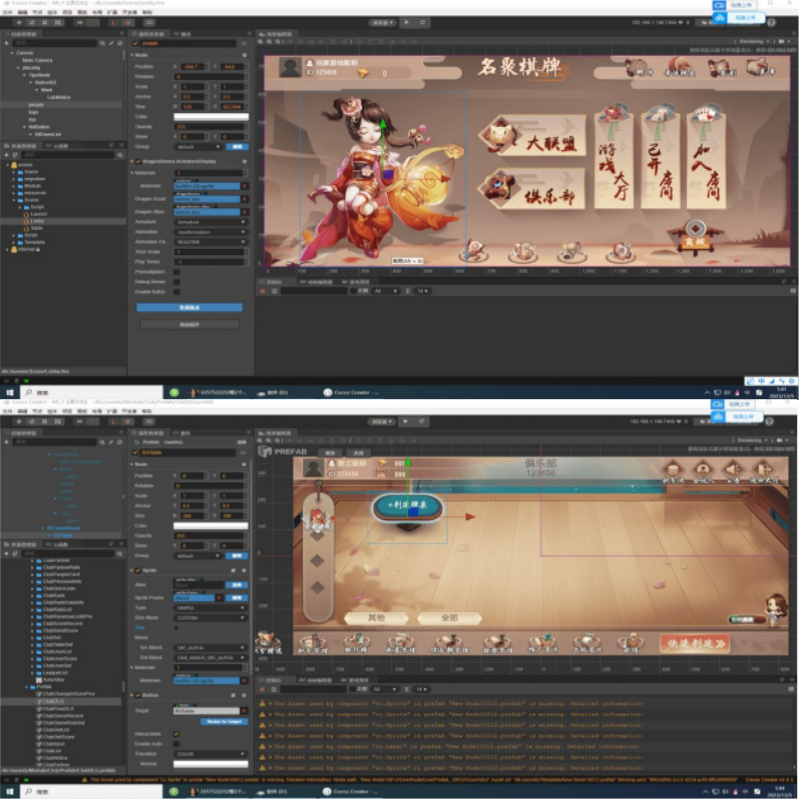Click Cocos Creator taskbar item below Lobby window
Screen dimensions: 800x800
coord(352,392)
